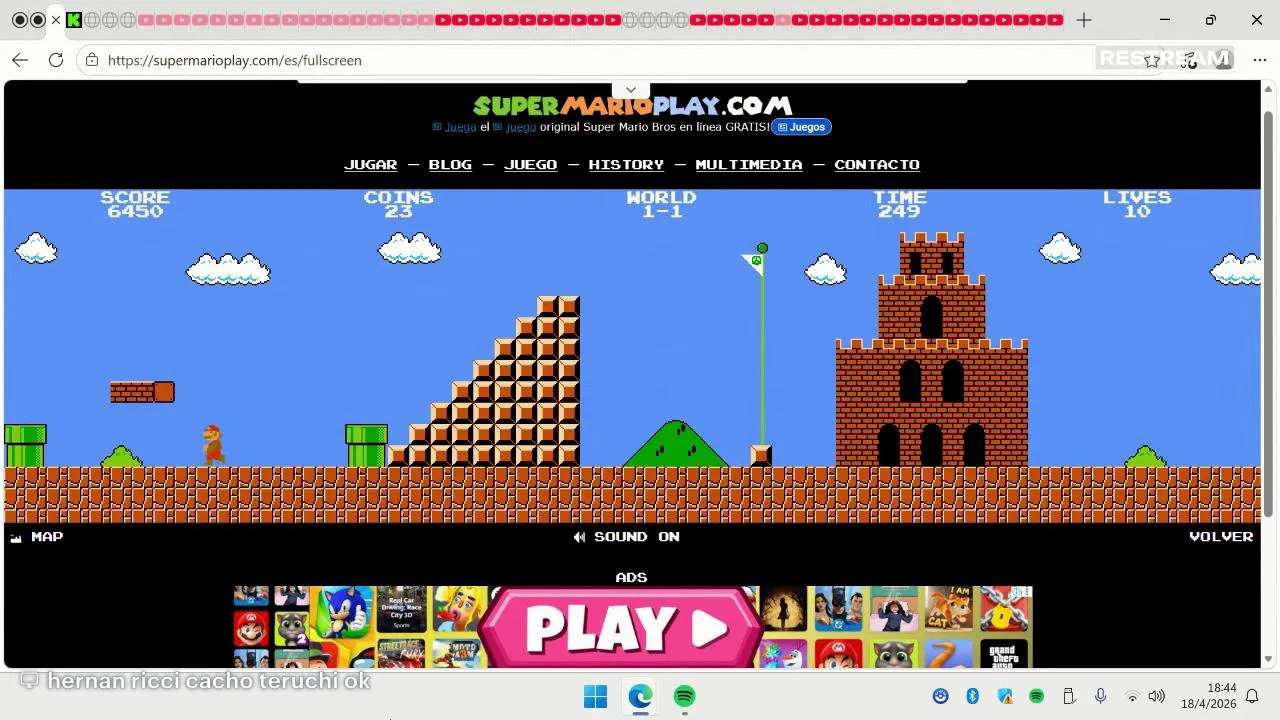View site info via the padlock icon
This screenshot has height=720, width=1280.
point(92,60)
